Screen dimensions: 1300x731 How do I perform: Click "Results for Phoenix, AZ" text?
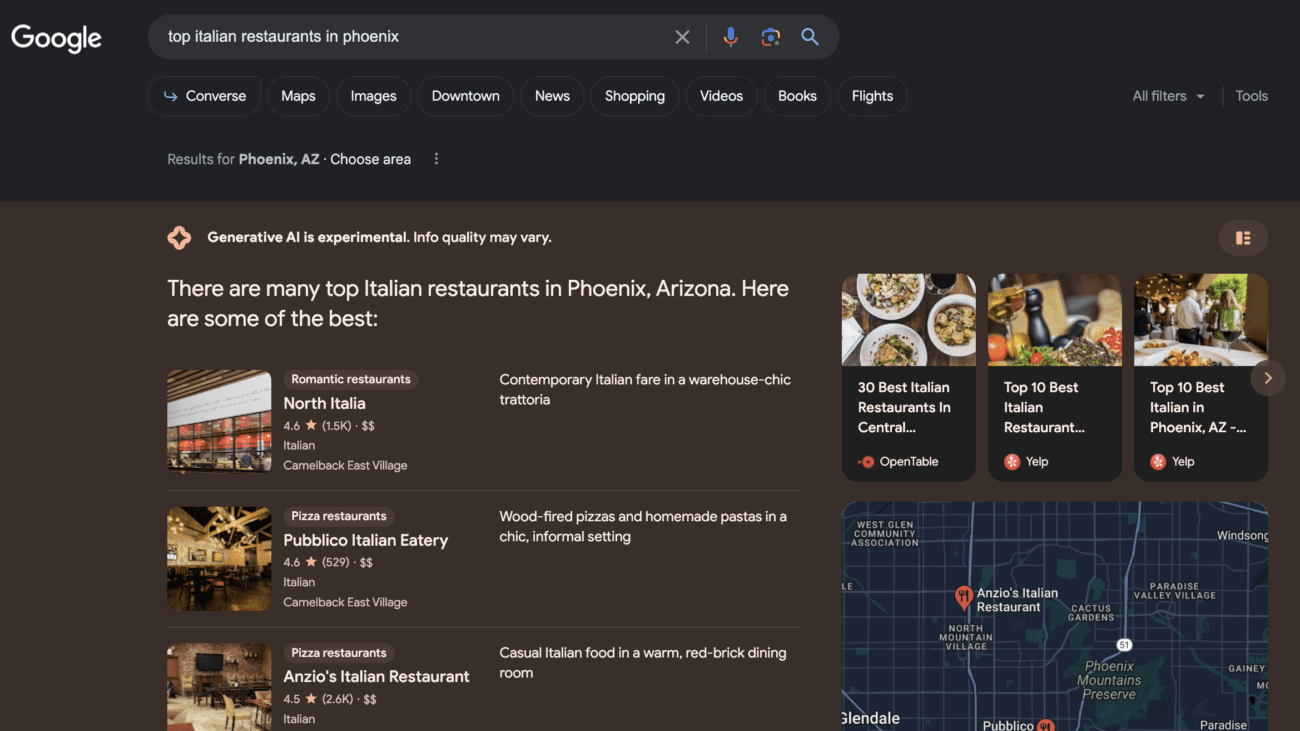tap(243, 159)
